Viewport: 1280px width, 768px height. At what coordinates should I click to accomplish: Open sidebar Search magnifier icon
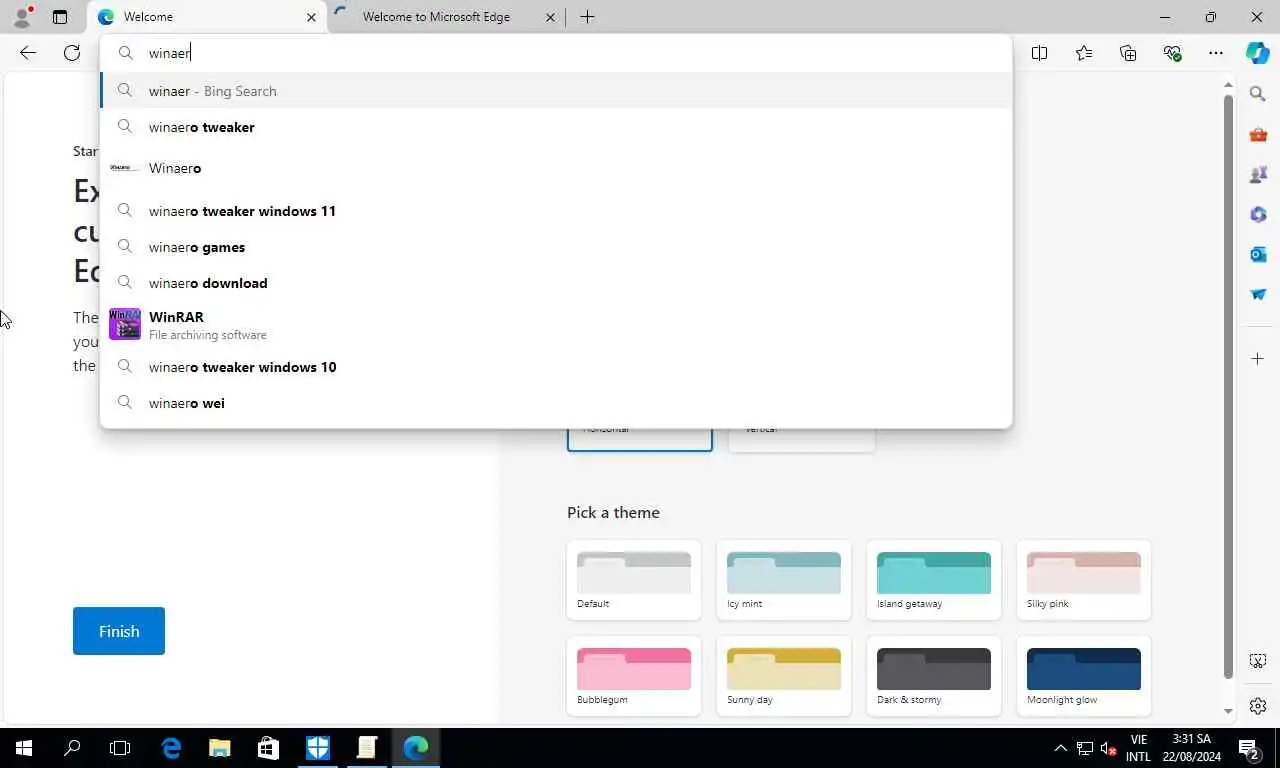(1258, 94)
